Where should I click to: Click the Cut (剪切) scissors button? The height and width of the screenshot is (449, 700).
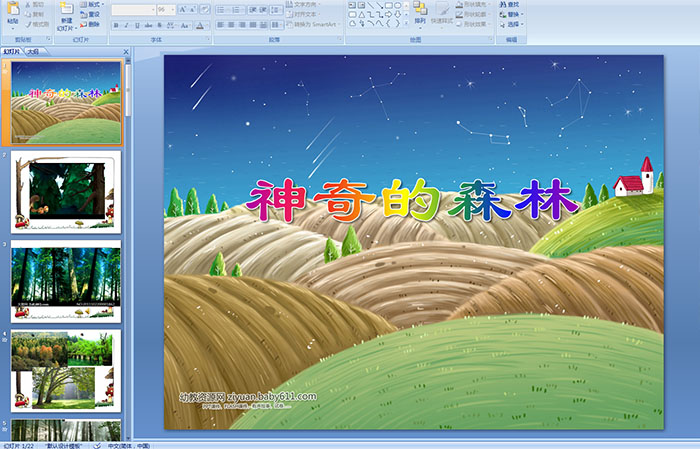34,4
